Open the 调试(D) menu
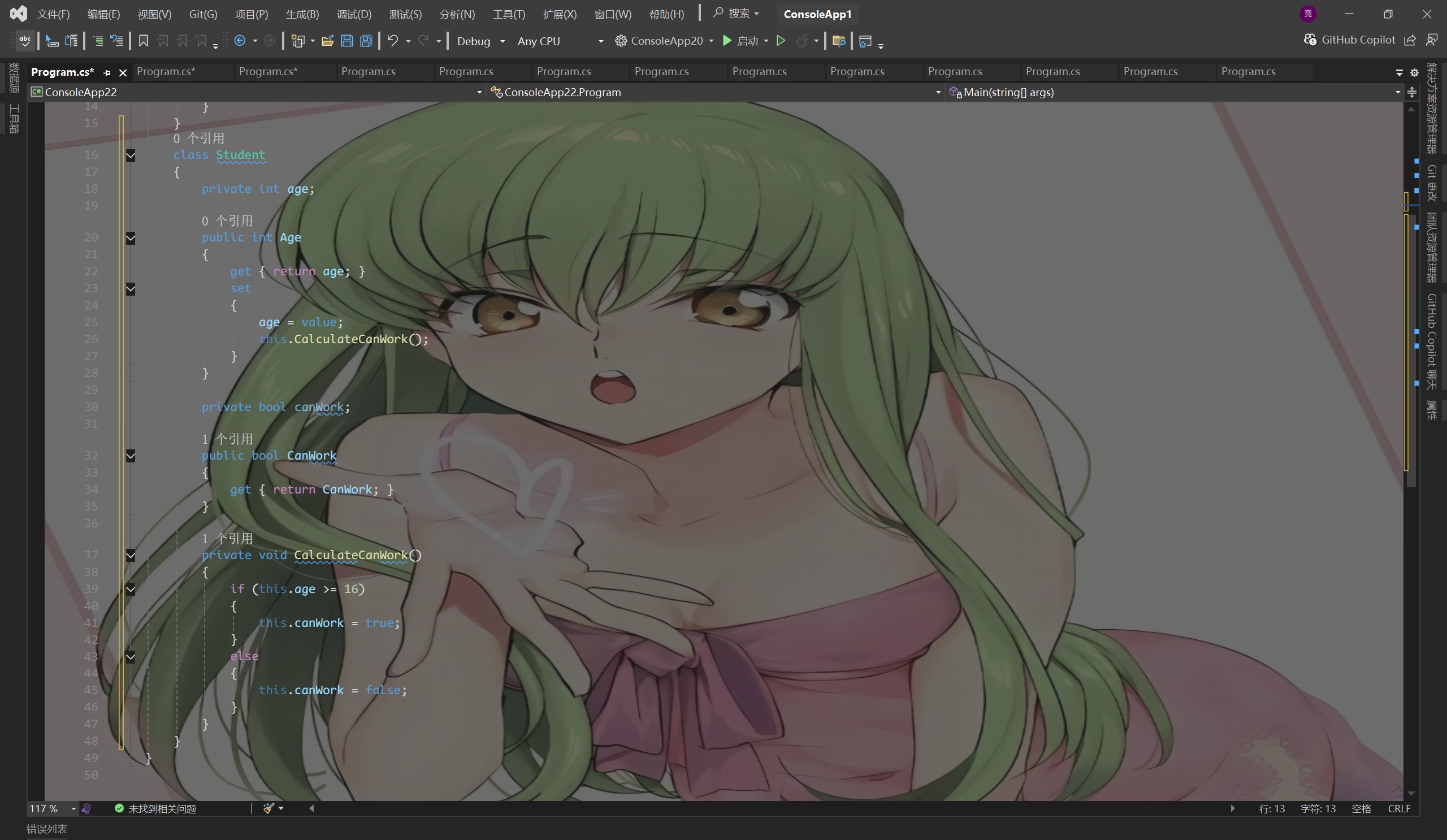Viewport: 1447px width, 840px height. [x=354, y=14]
